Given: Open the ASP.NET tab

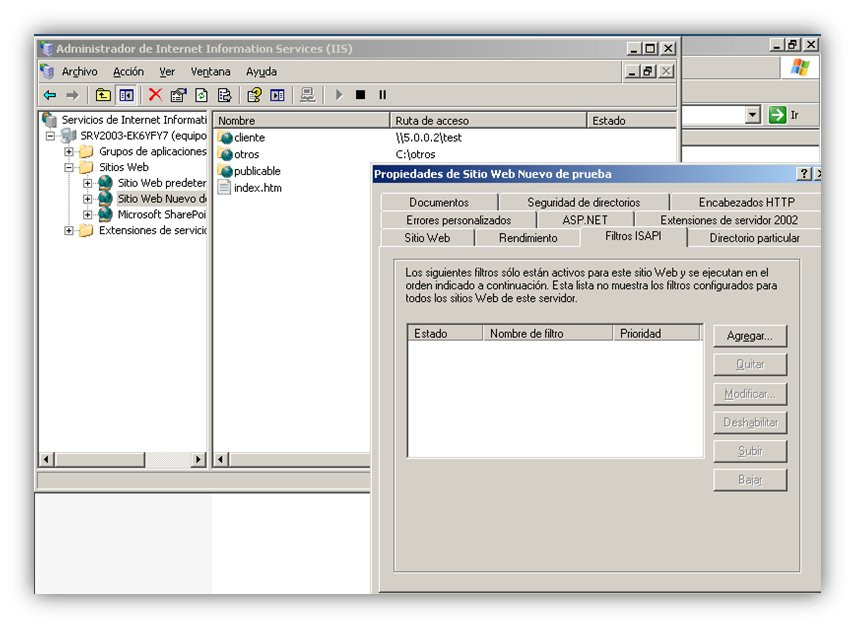Looking at the screenshot, I should 585,220.
